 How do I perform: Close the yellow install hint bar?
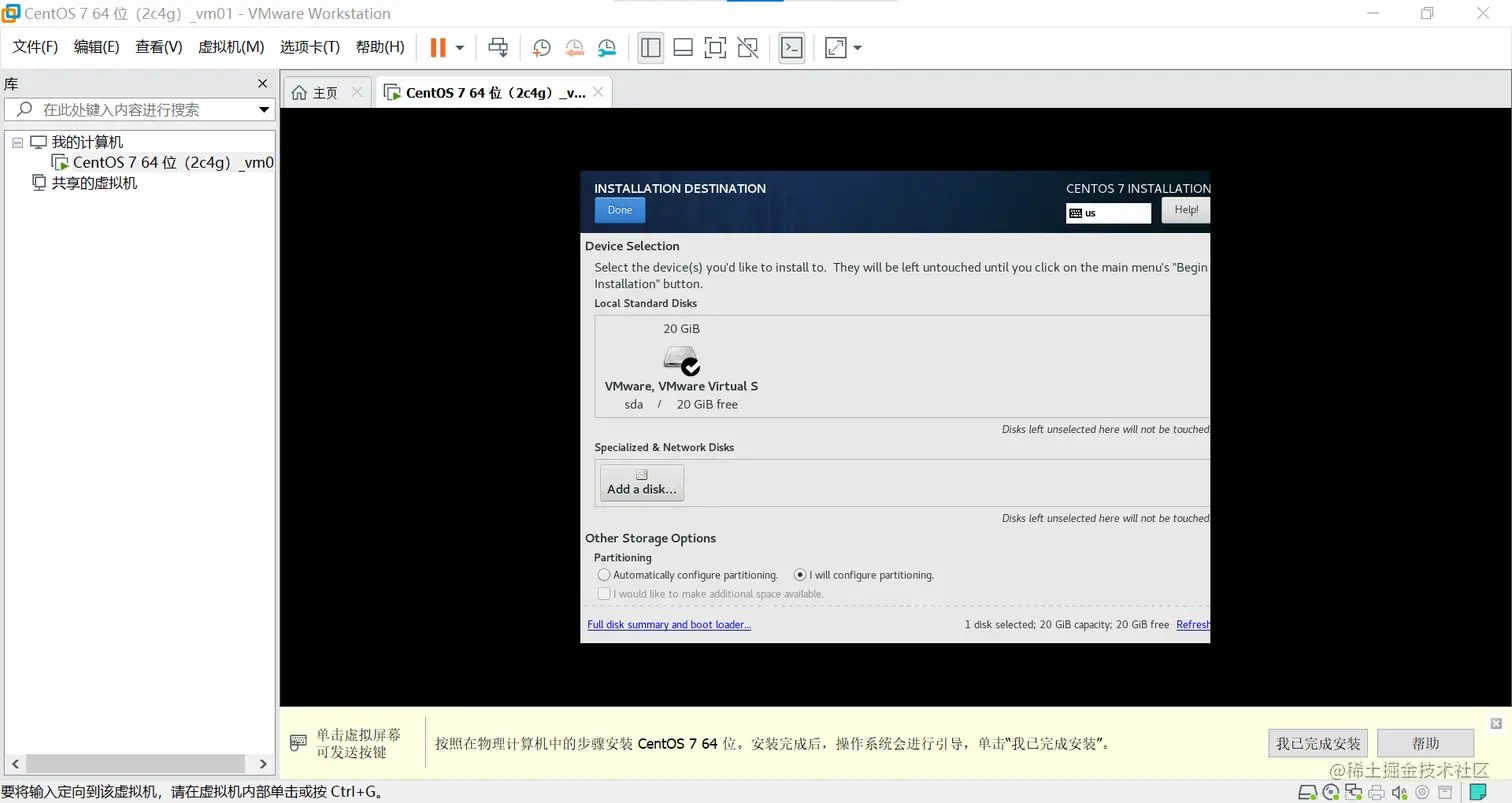tap(1496, 723)
